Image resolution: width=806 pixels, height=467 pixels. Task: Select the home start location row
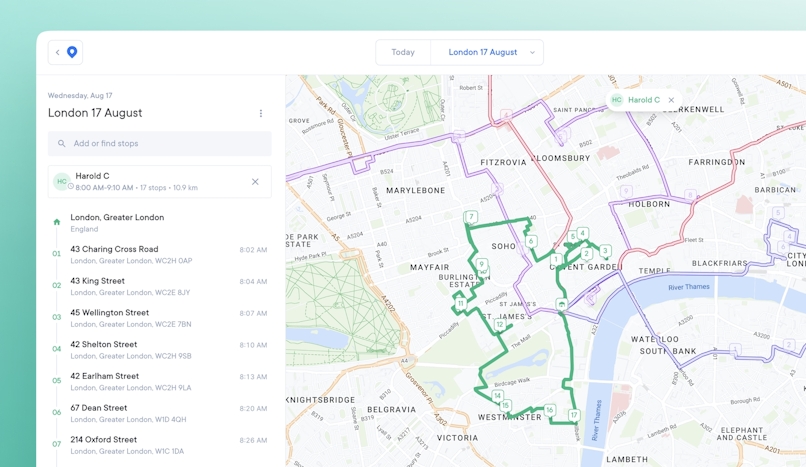point(159,222)
